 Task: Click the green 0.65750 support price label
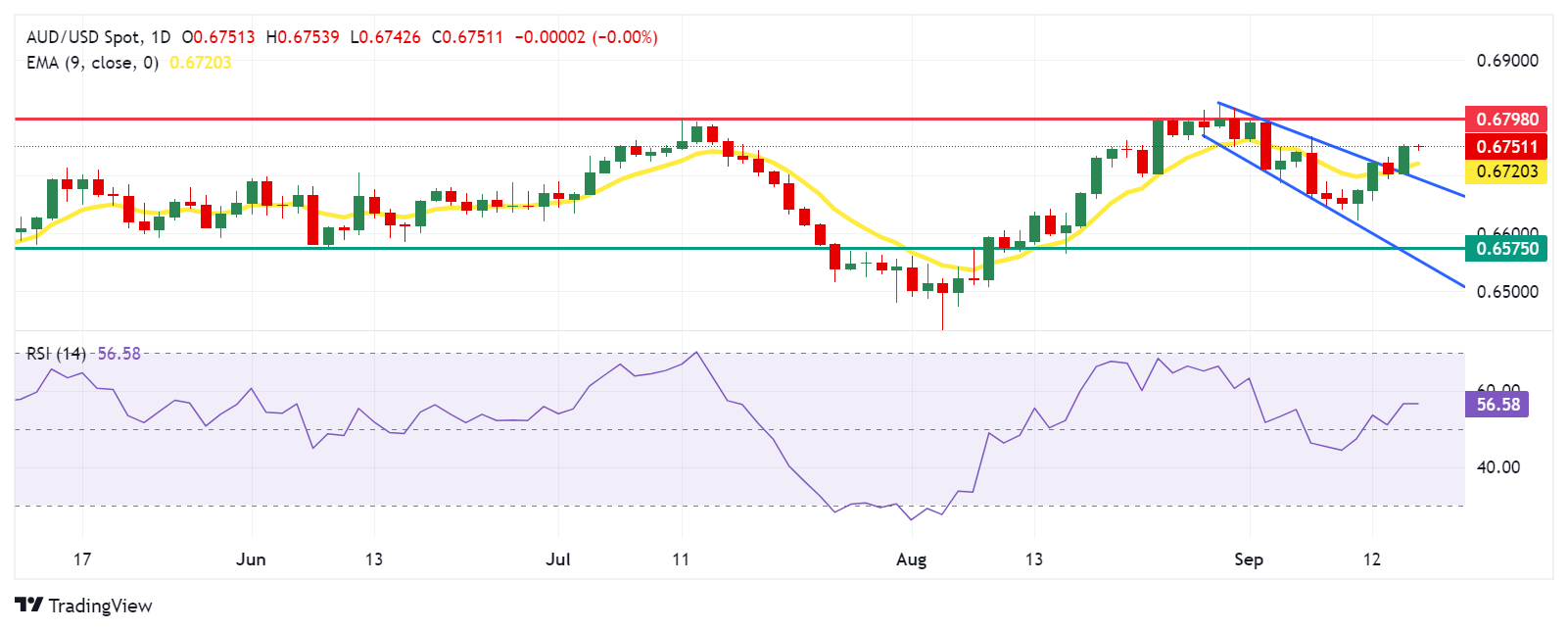click(1506, 249)
